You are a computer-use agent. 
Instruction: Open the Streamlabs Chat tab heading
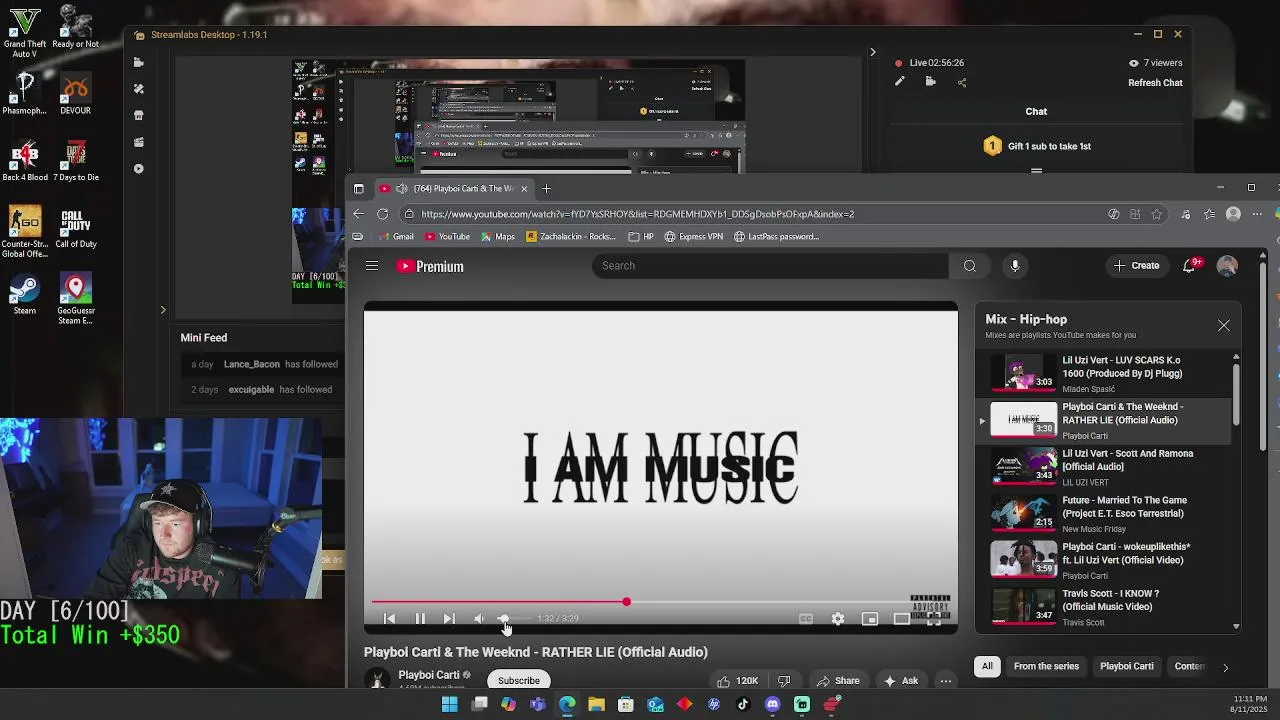pyautogui.click(x=1036, y=112)
